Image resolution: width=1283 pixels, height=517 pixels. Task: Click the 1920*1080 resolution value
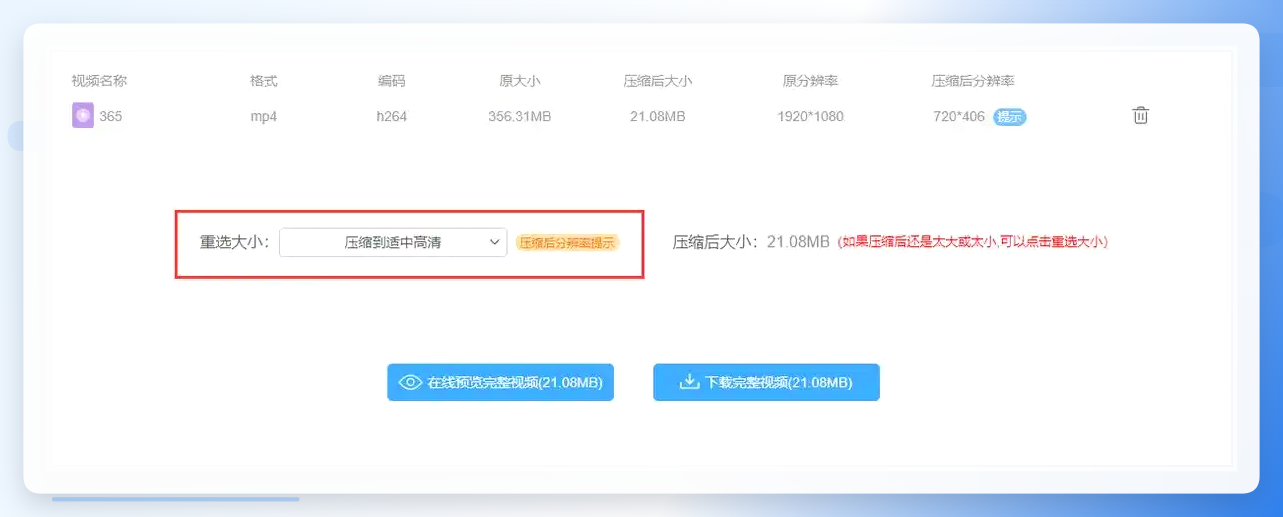[x=810, y=117]
